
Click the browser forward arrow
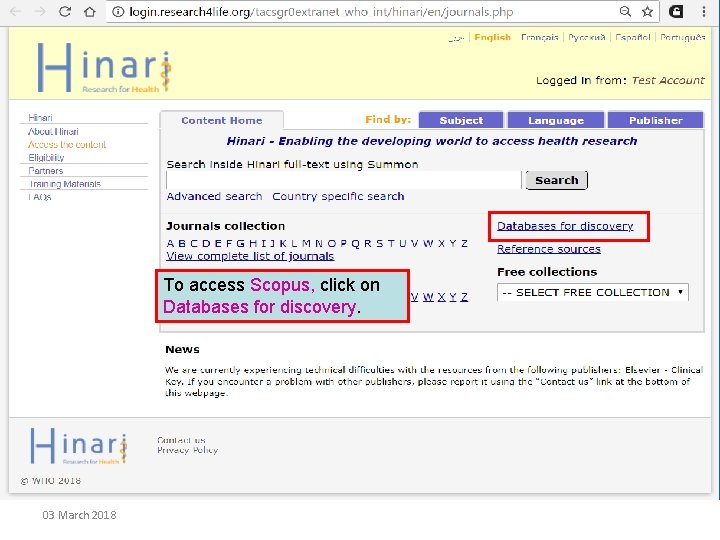click(40, 11)
